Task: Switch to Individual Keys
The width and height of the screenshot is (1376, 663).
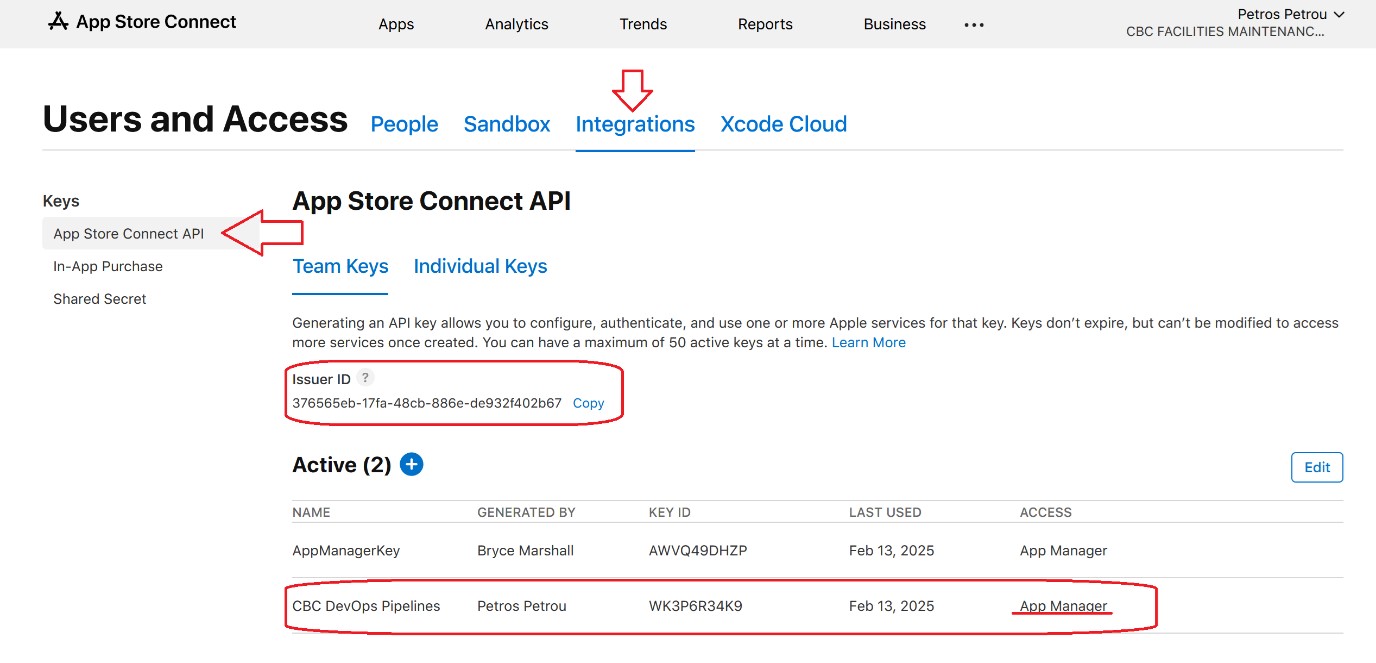Action: pyautogui.click(x=480, y=266)
